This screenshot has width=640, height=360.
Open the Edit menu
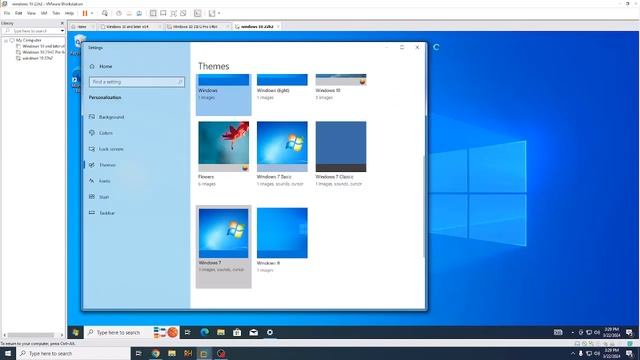click(x=19, y=13)
